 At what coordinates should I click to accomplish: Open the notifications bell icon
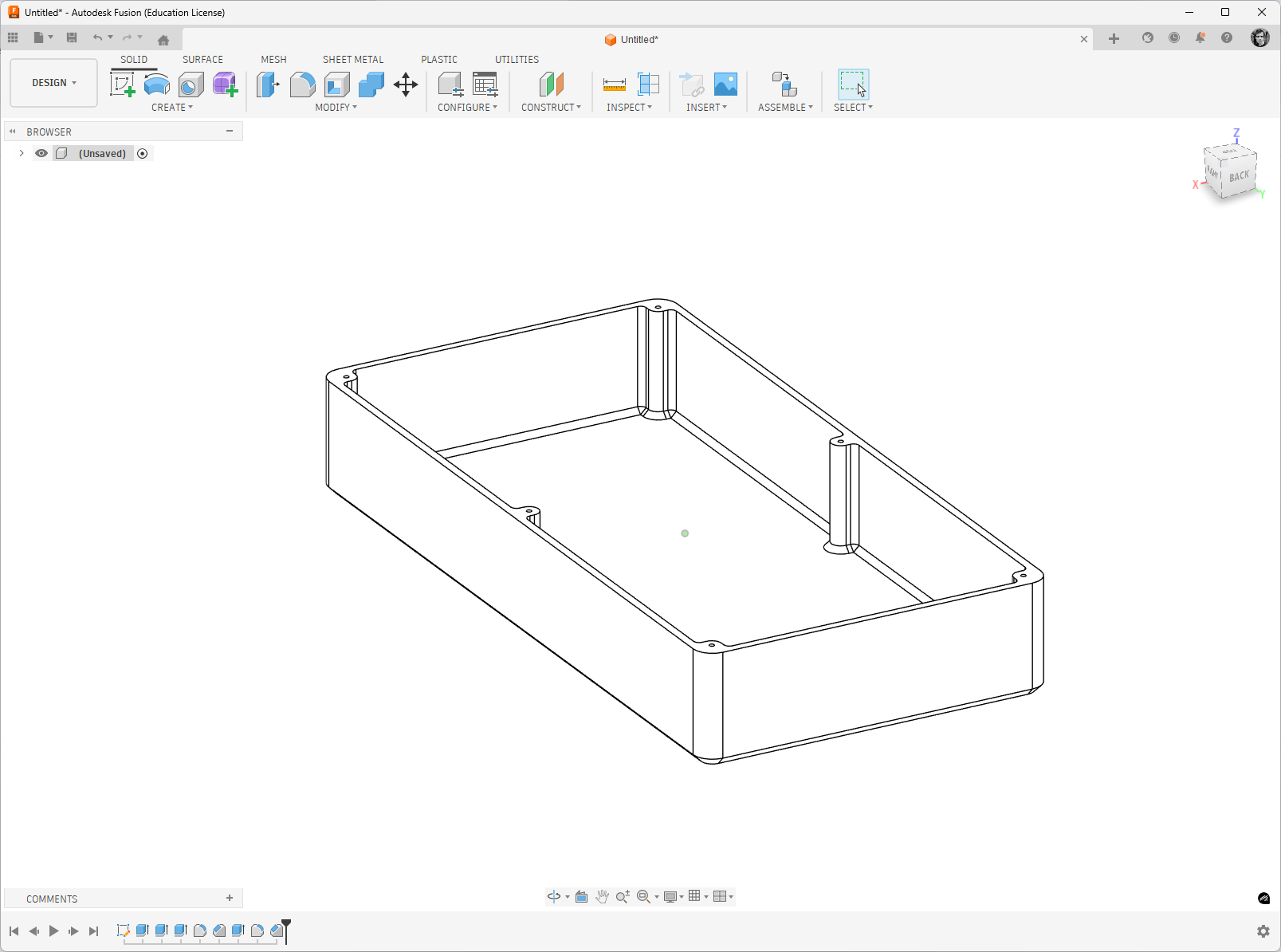(1200, 38)
